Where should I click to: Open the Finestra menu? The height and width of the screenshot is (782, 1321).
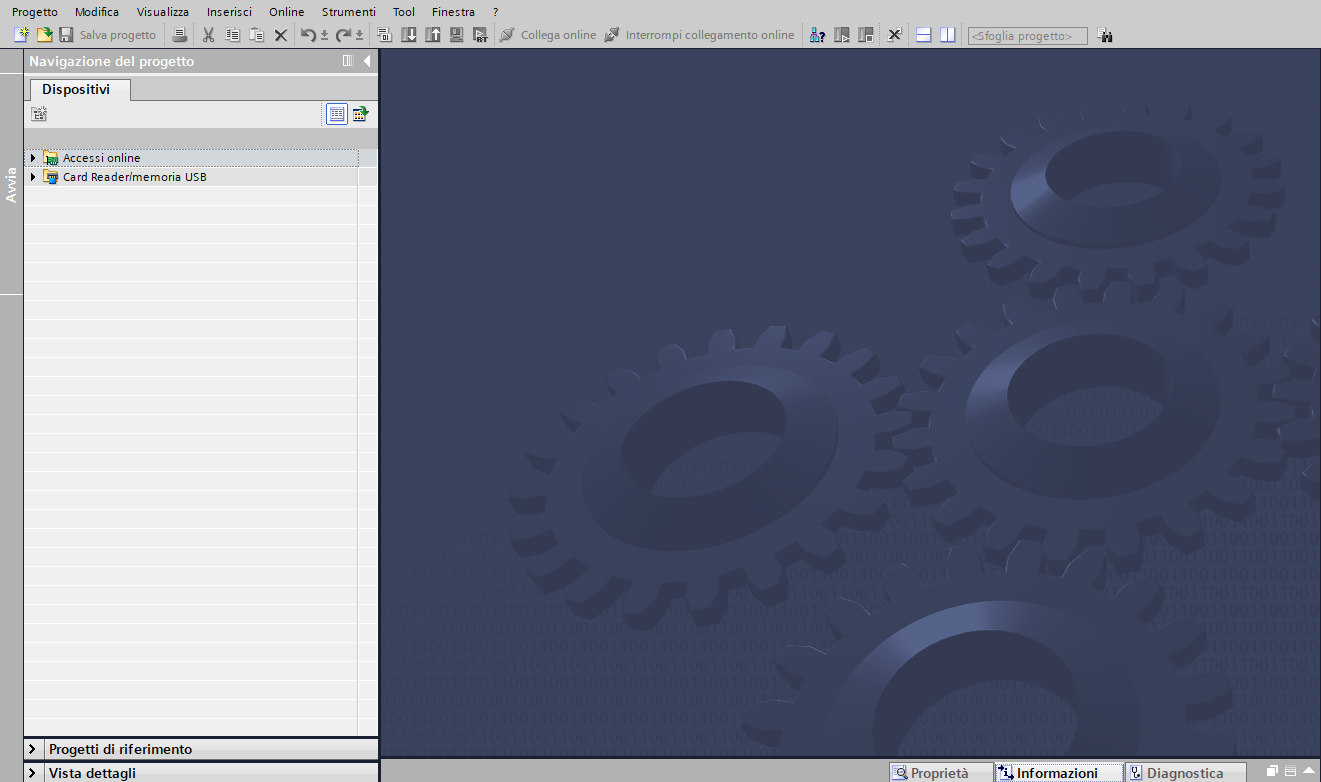[453, 12]
